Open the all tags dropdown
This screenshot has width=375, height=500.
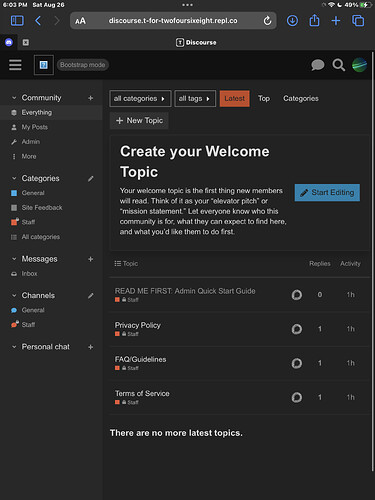click(x=195, y=99)
